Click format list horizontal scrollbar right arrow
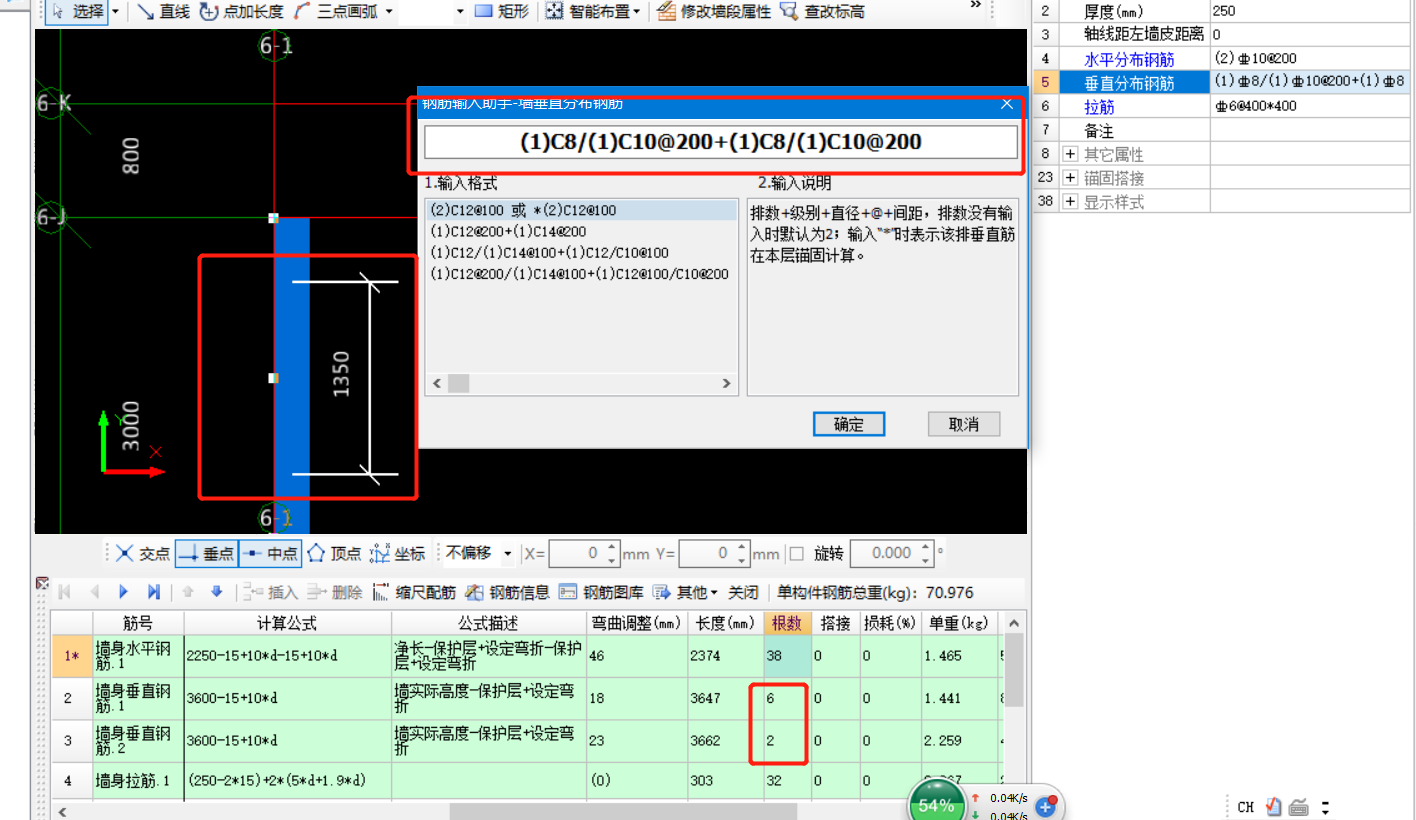 728,383
